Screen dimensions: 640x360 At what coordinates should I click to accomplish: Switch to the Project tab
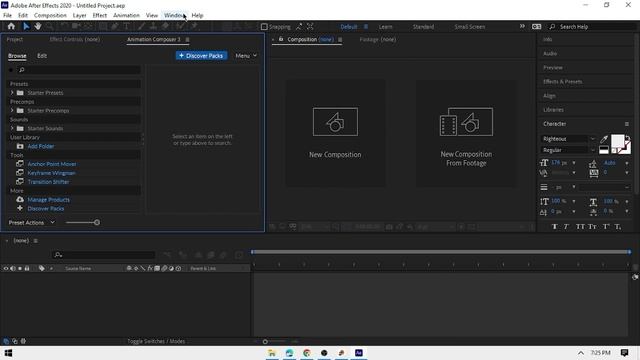(x=15, y=40)
